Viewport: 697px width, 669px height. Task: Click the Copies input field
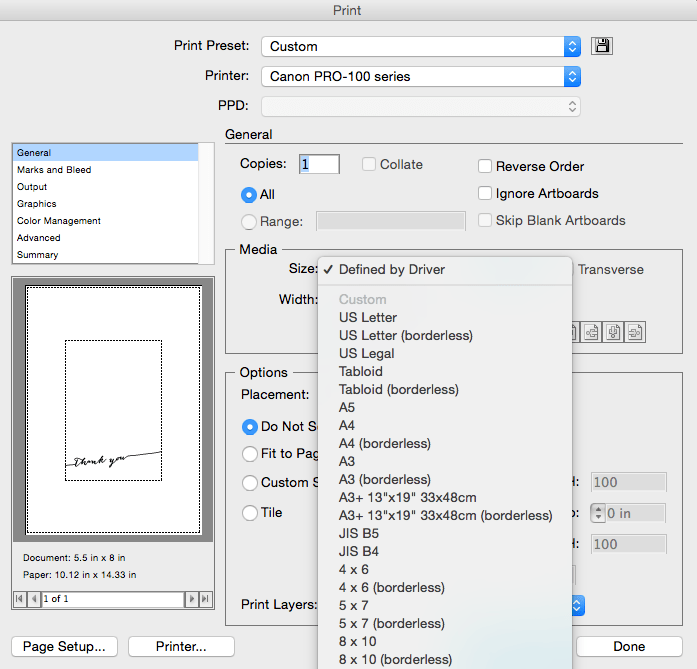319,164
